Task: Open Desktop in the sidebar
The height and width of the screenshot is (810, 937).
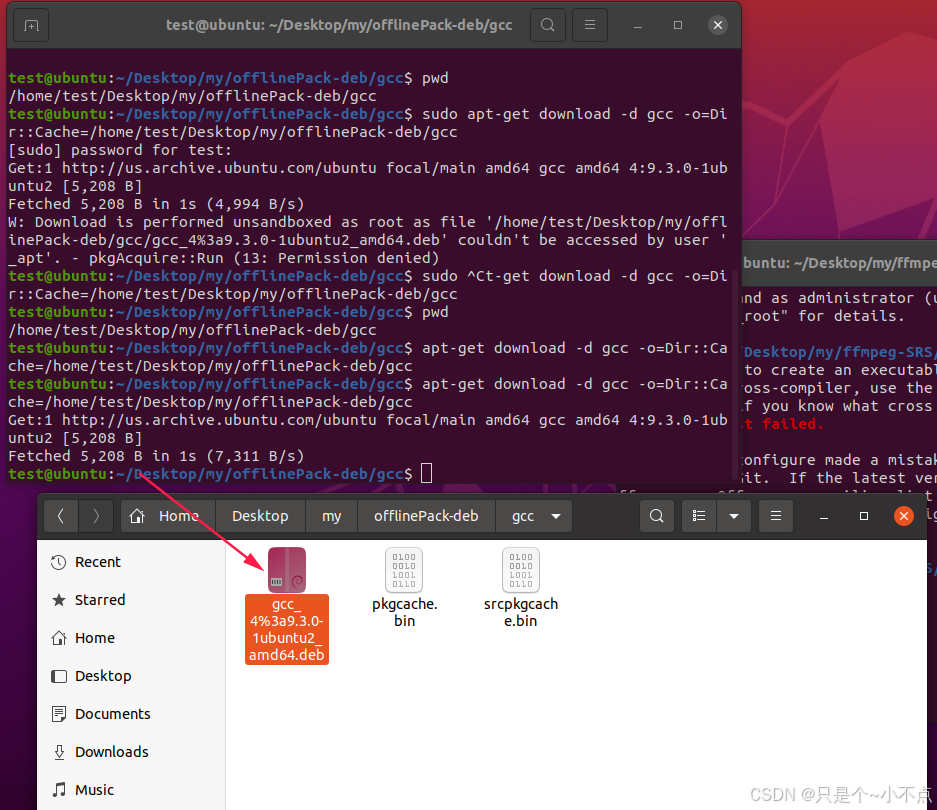Action: [x=131, y=676]
